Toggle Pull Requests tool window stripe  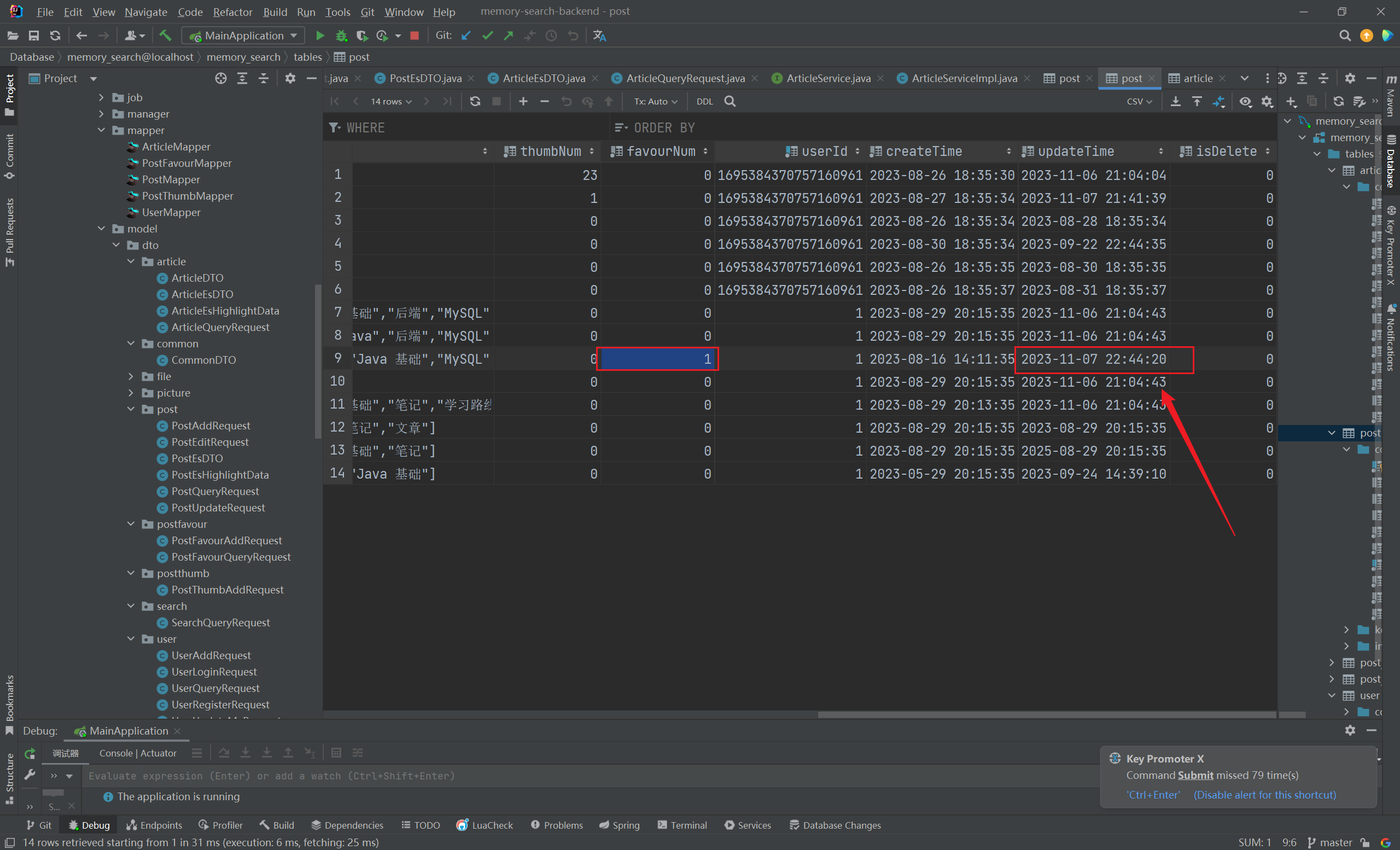click(9, 232)
